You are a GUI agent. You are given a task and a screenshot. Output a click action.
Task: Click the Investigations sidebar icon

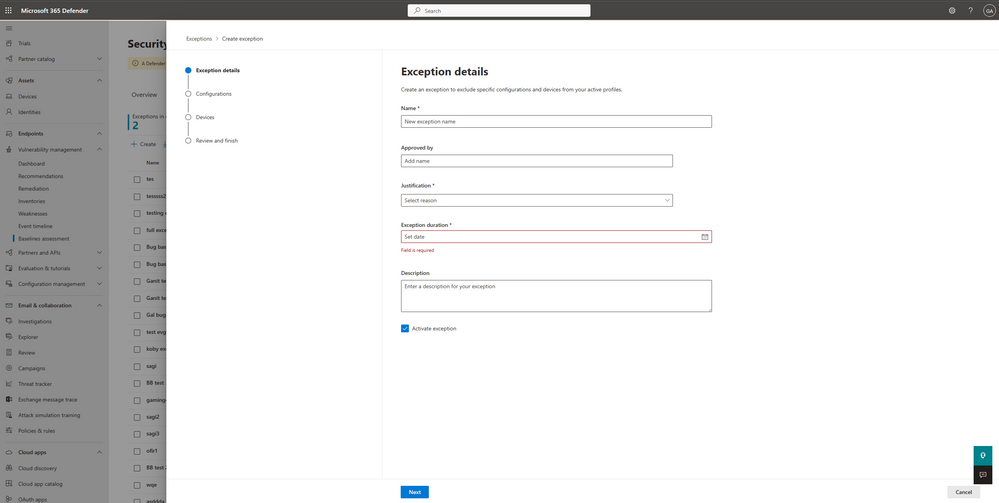tap(9, 321)
